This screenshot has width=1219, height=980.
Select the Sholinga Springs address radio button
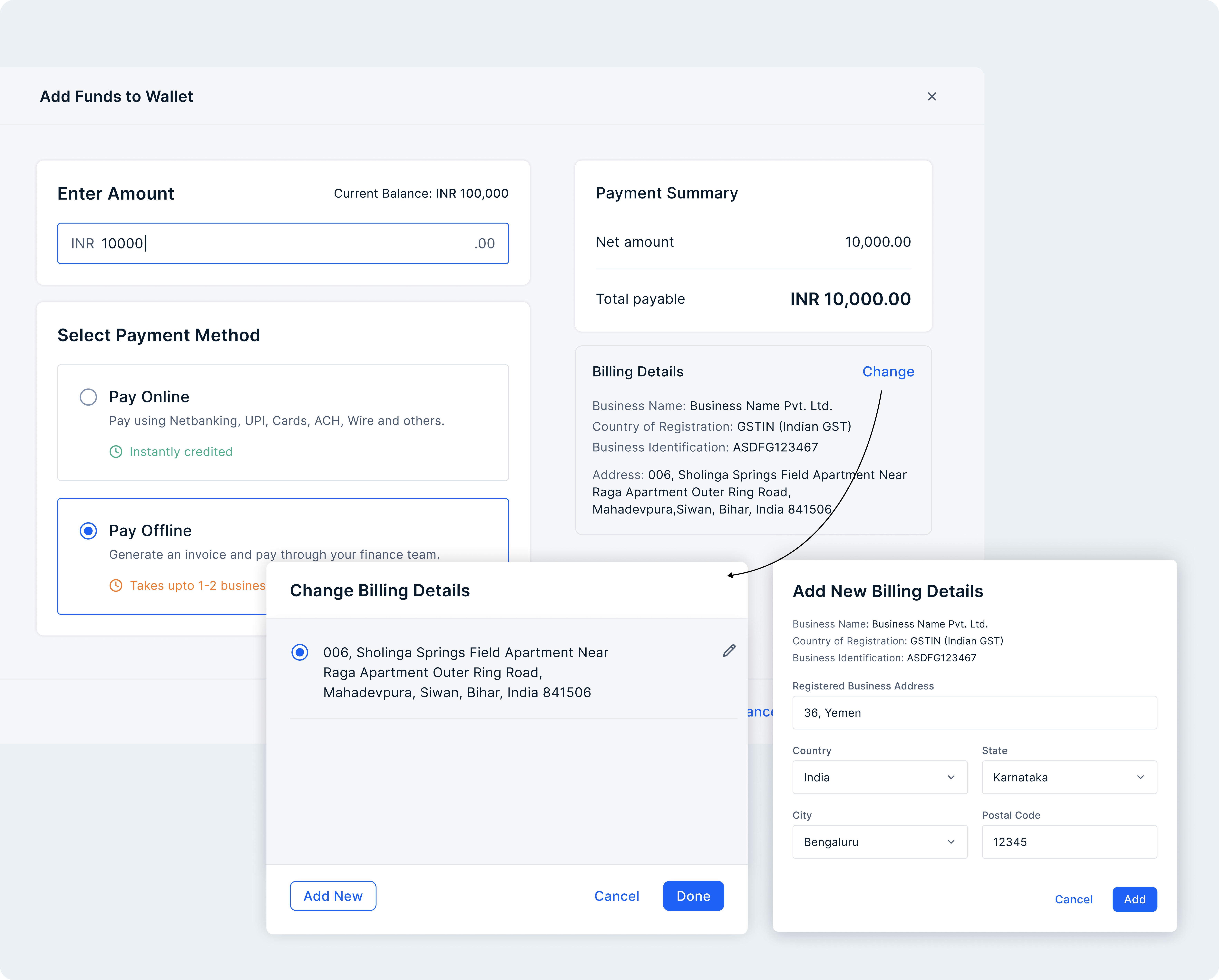point(300,652)
